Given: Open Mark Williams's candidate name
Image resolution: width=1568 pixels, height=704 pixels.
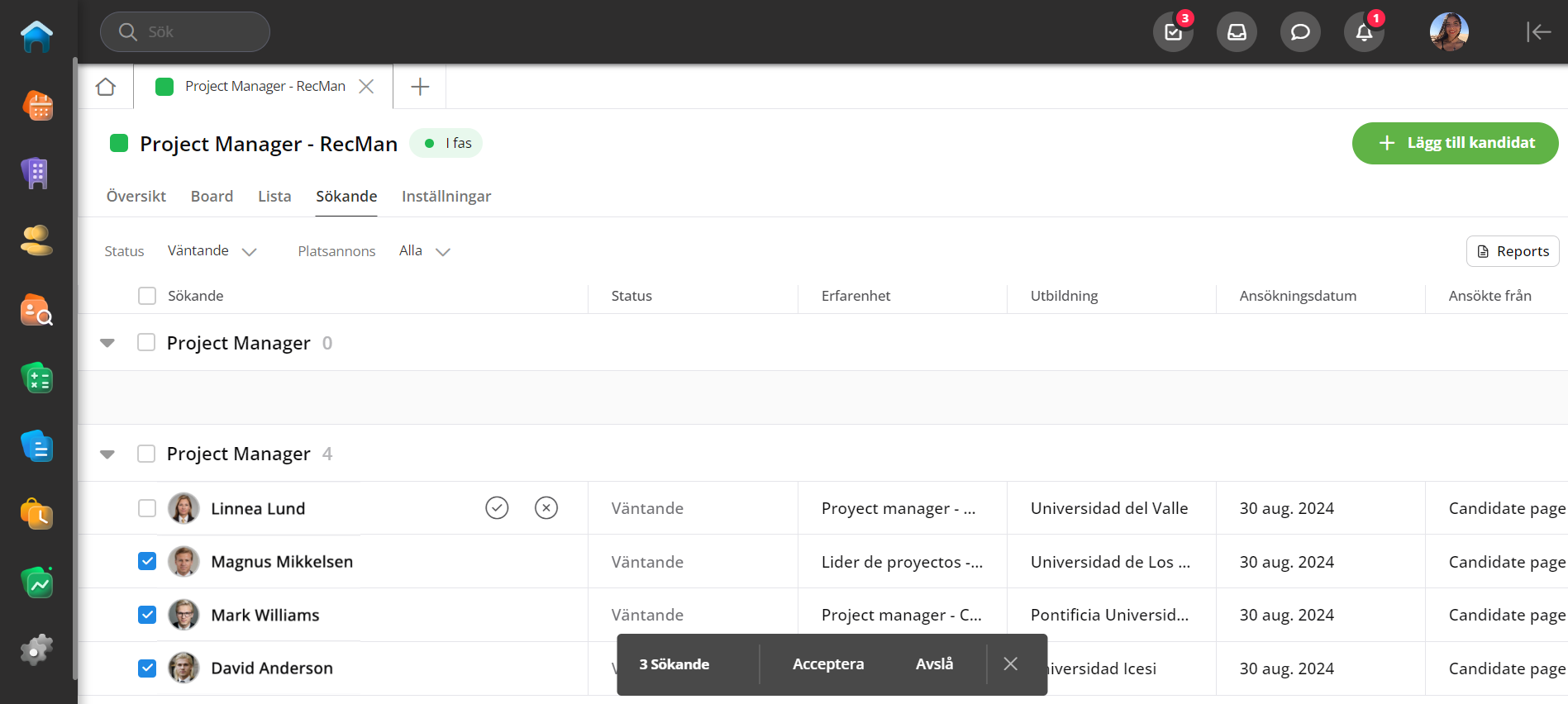Looking at the screenshot, I should click(x=265, y=615).
